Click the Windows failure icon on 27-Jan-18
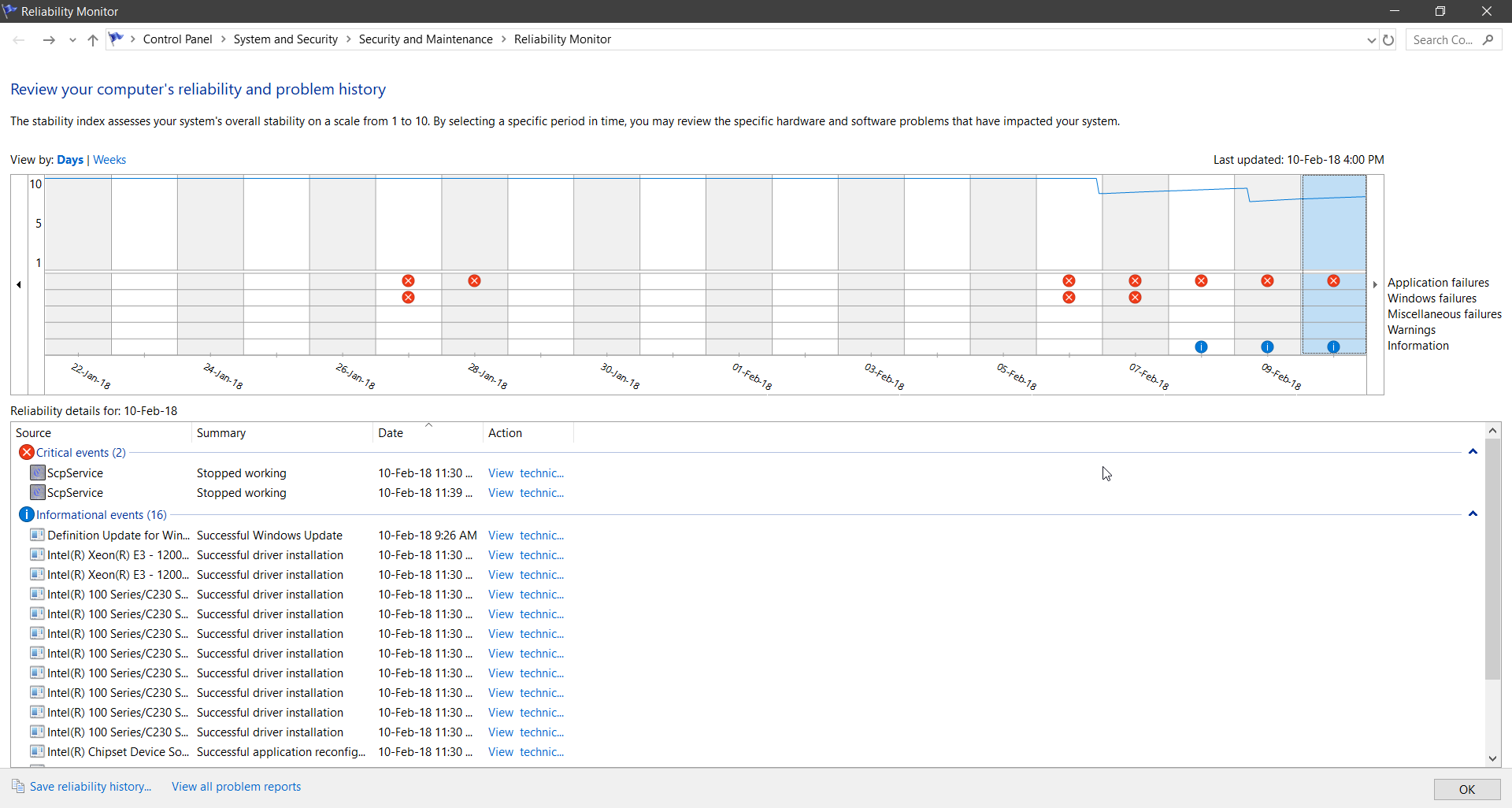 pos(408,298)
